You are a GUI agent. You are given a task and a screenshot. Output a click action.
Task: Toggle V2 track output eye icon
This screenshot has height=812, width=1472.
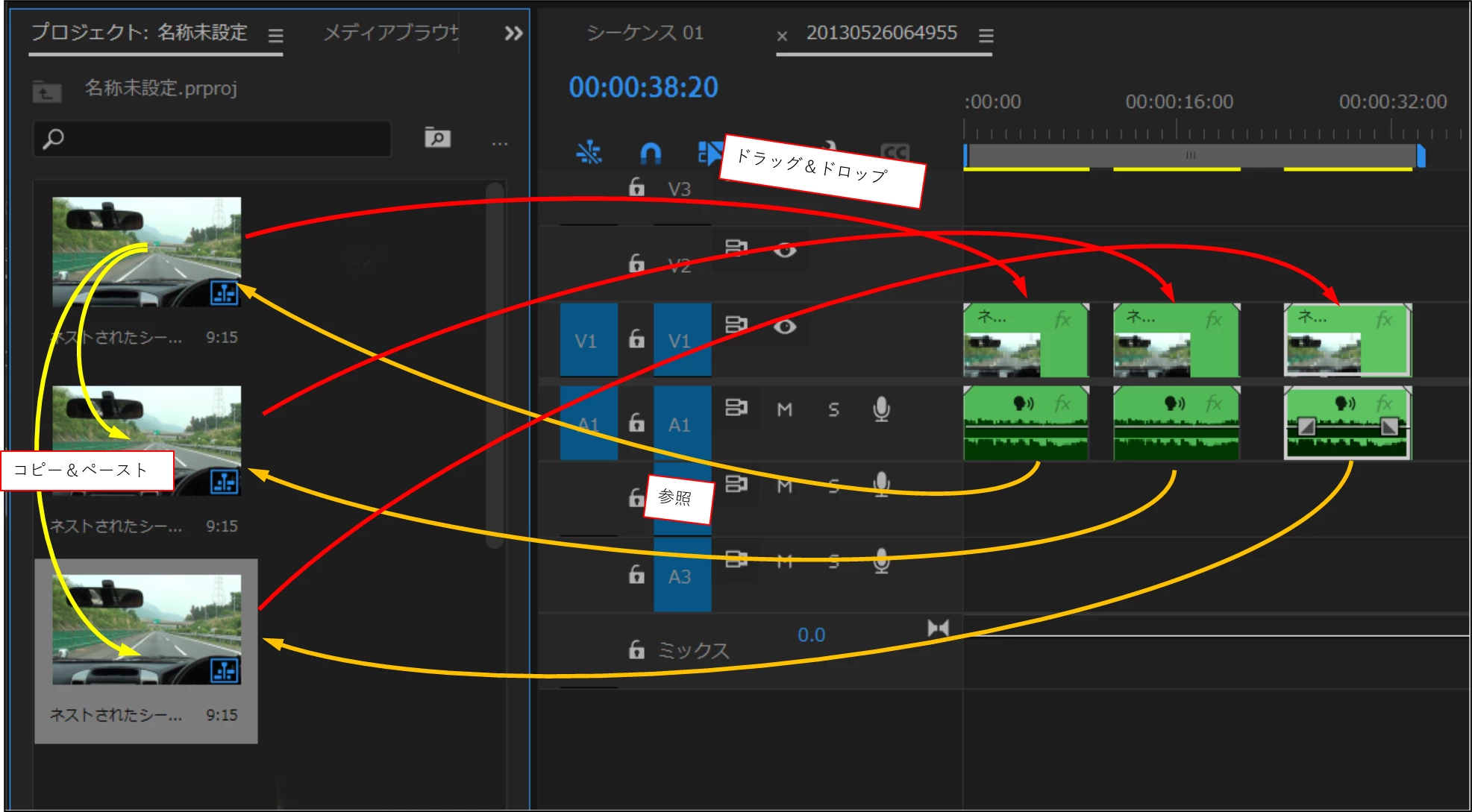(784, 251)
